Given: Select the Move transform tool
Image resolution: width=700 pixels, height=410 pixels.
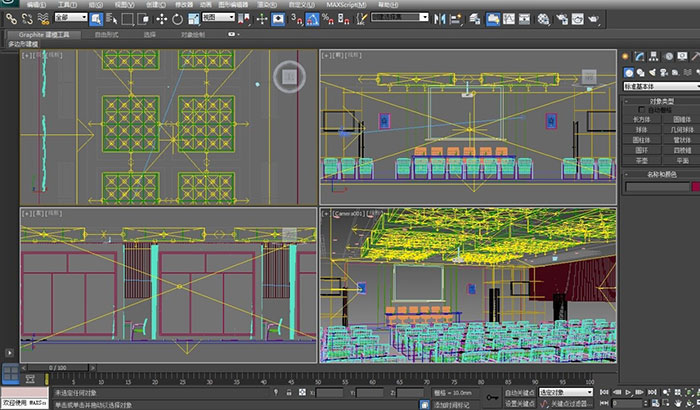Looking at the screenshot, I should [162, 18].
